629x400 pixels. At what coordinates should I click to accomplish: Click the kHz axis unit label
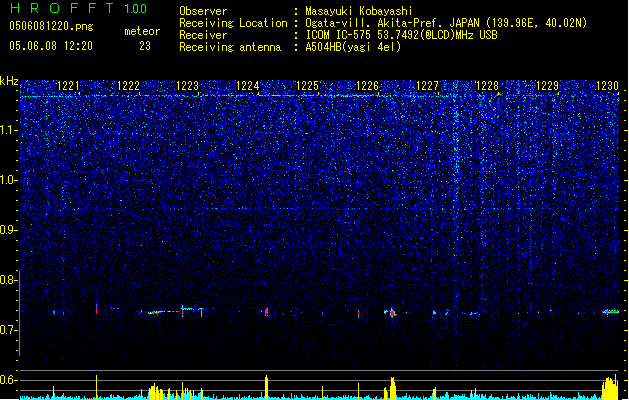point(9,81)
